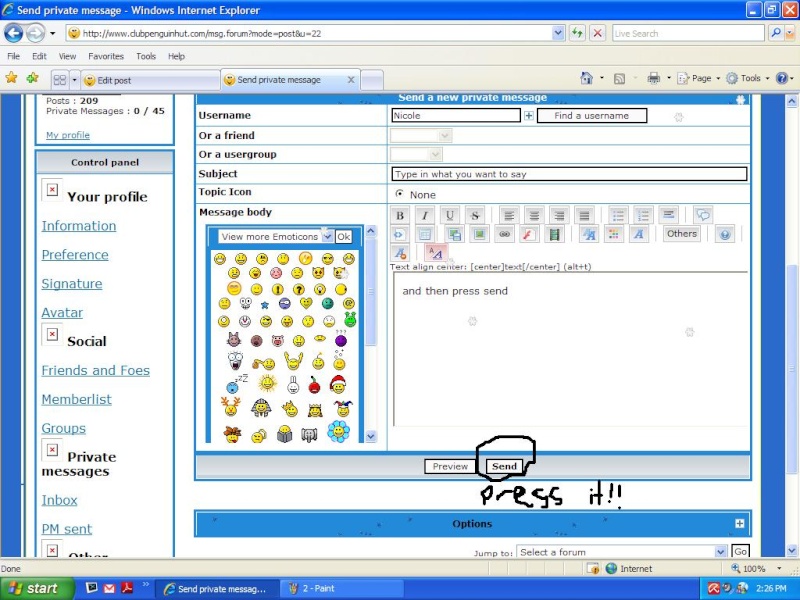Click the Go button beside forum jump

740,552
